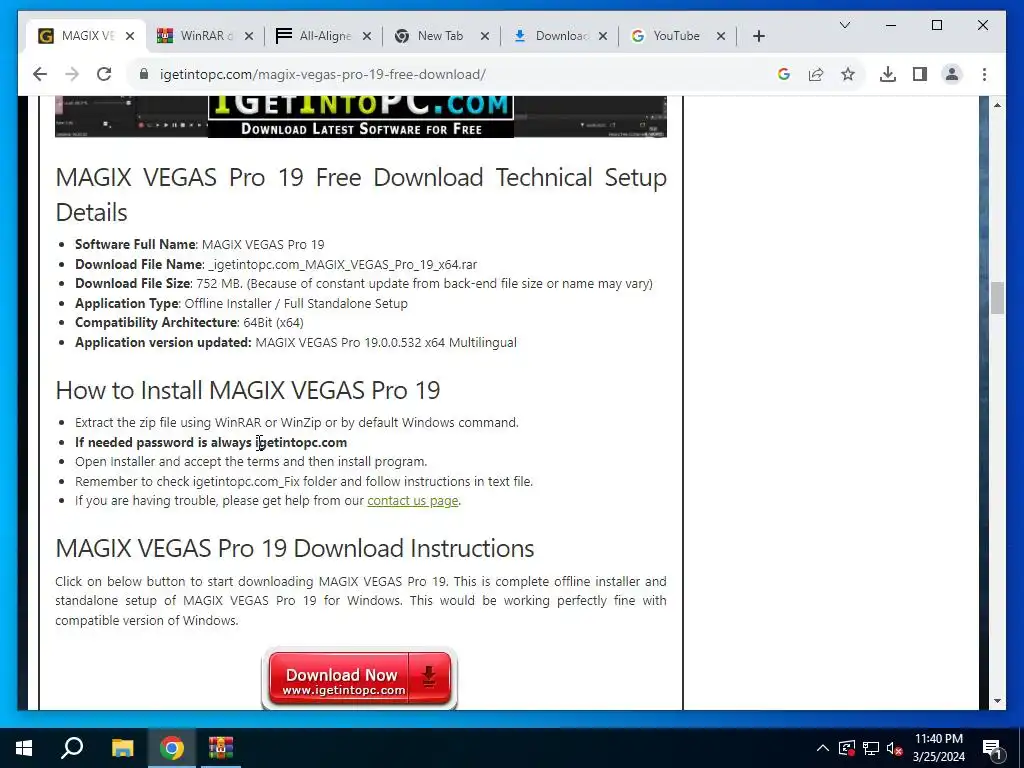
Task: Click 'How to Install MAGIX VEGAS Pro 19' heading
Action: click(x=248, y=391)
